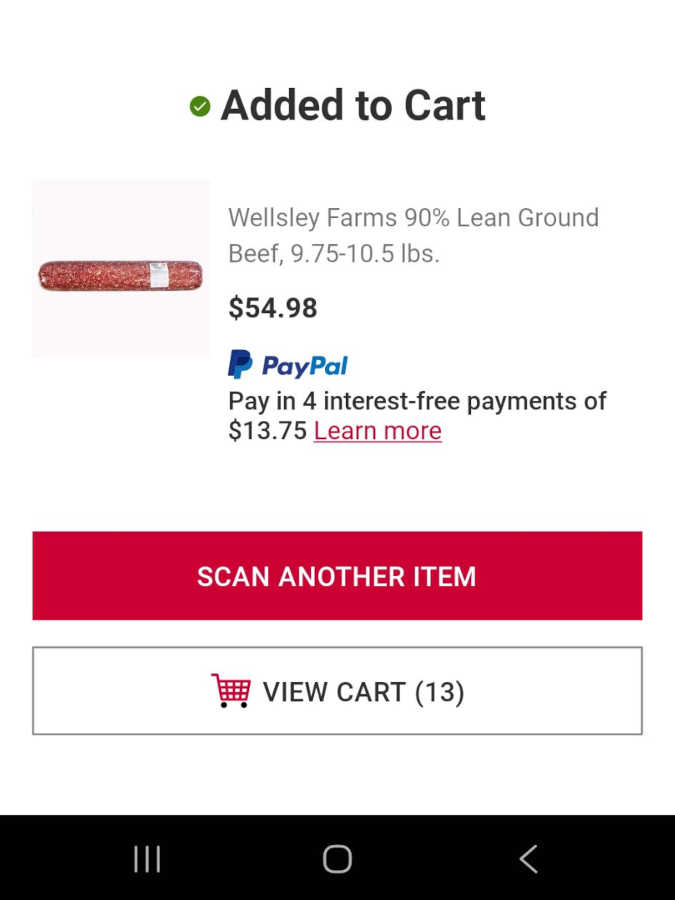Open the ground beef product thumbnail
This screenshot has height=900, width=675.
(x=121, y=269)
